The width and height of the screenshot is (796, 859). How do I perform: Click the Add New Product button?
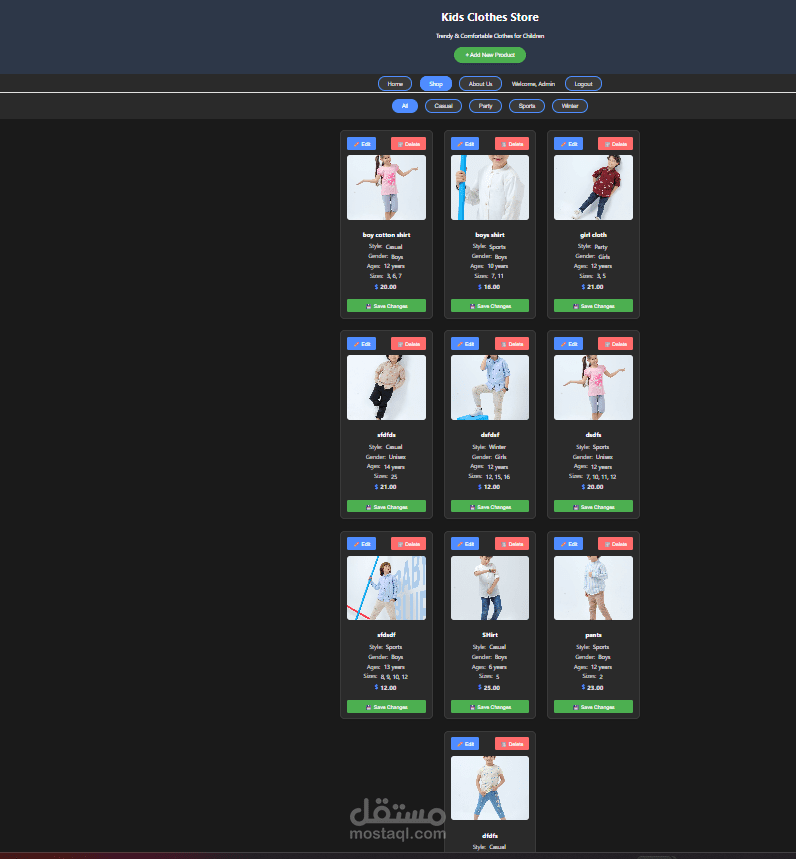[490, 55]
